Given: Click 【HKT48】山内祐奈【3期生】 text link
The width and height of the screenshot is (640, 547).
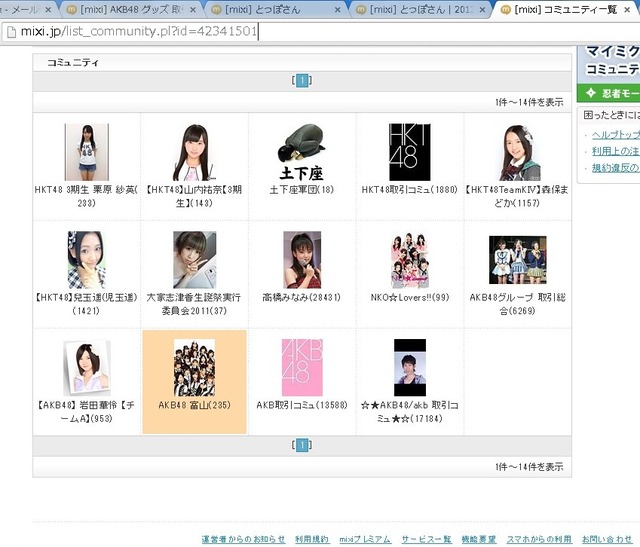Looking at the screenshot, I should click(x=194, y=196).
